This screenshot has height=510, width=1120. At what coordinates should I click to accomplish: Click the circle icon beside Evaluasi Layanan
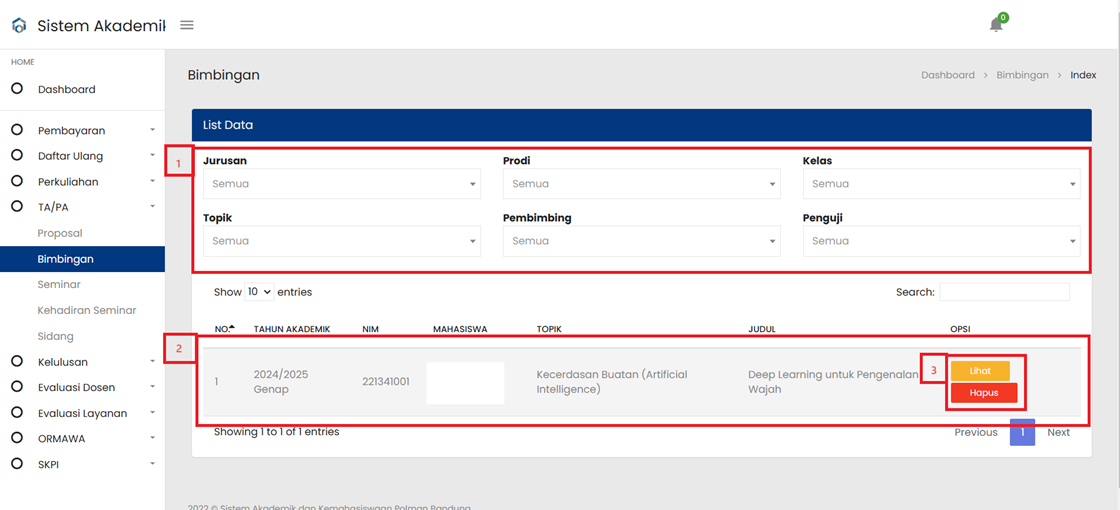[x=17, y=413]
